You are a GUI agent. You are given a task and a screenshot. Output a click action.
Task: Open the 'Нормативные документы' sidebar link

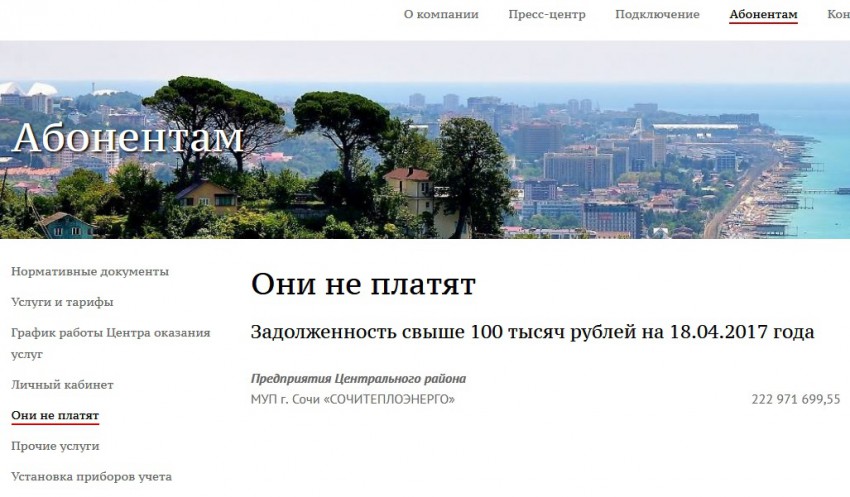(90, 271)
